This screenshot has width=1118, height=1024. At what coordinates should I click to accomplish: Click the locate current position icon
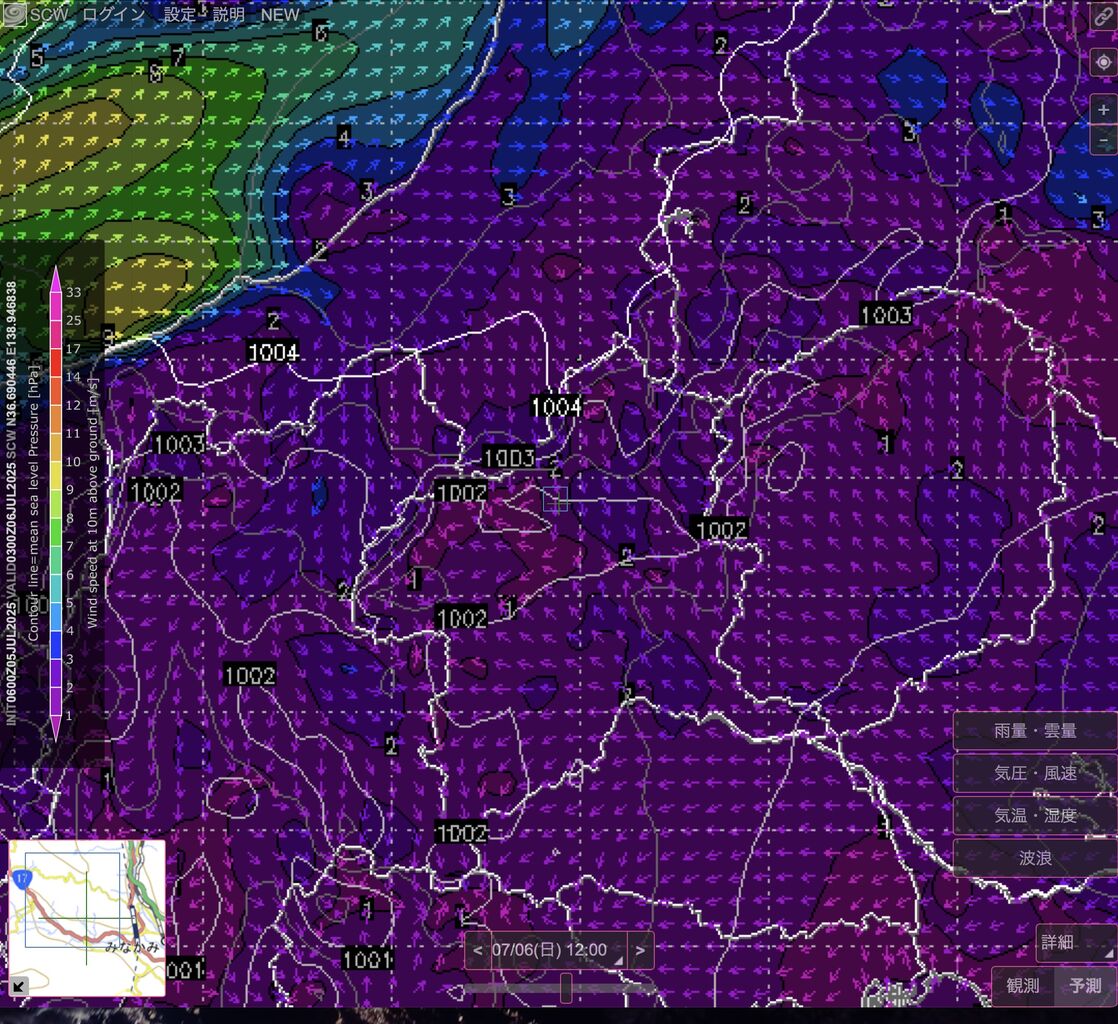point(1104,63)
